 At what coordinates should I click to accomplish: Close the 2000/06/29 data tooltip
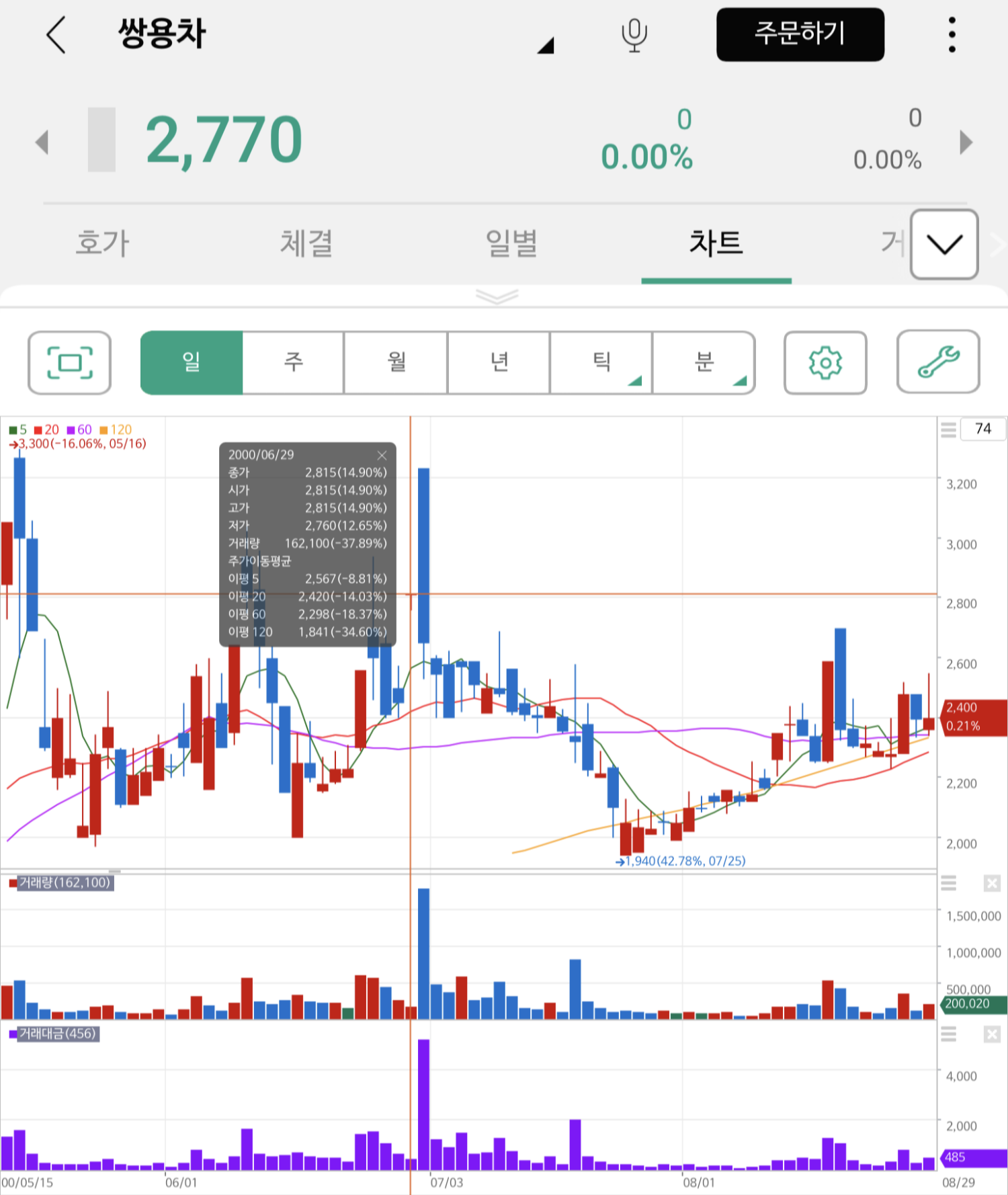(x=382, y=455)
